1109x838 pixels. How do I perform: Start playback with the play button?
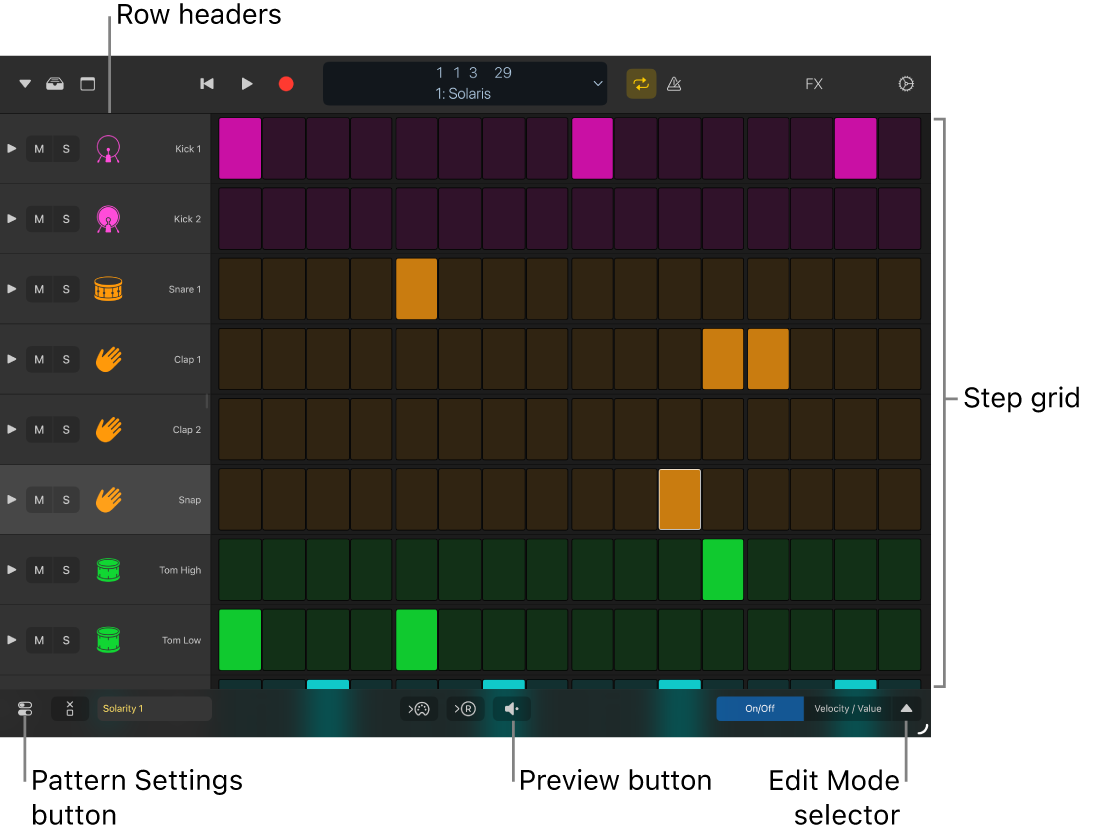[247, 84]
